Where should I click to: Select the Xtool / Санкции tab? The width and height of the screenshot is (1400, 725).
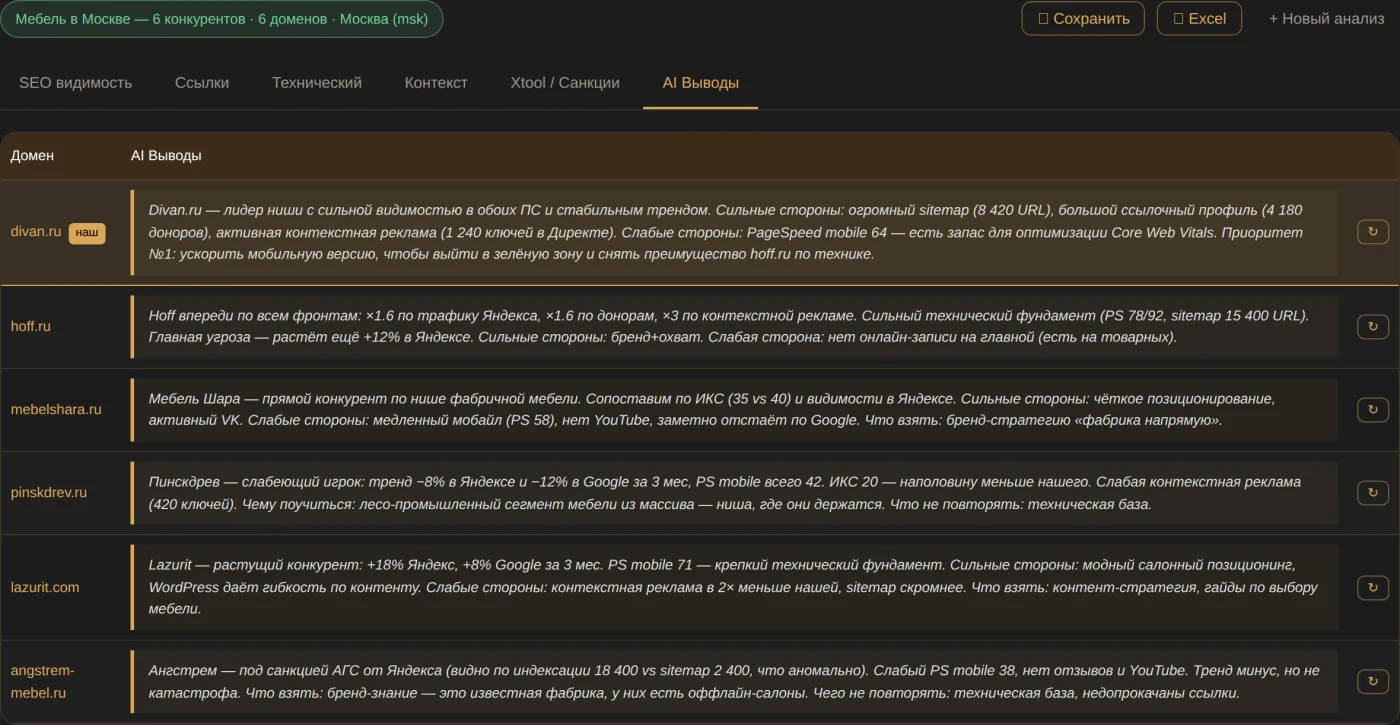565,83
